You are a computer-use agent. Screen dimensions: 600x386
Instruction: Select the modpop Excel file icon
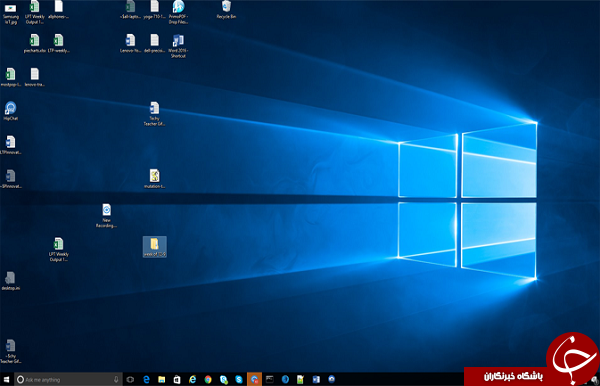[x=11, y=77]
